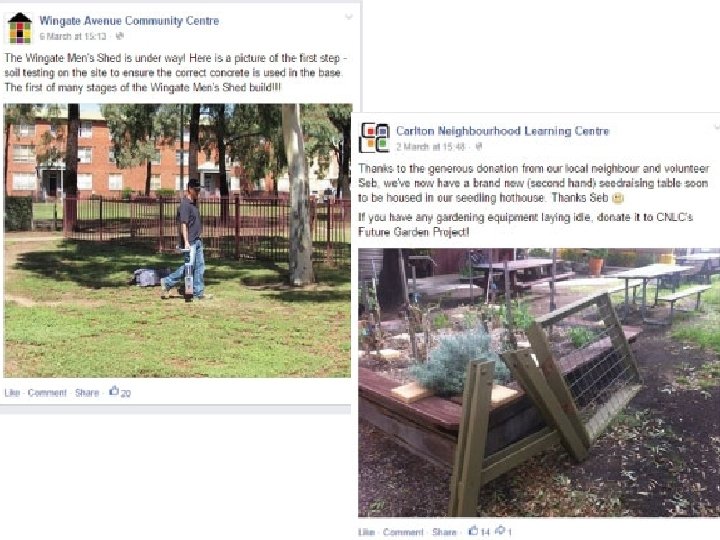Expand the Wingate post options chevron
This screenshot has height=540, width=720.
tap(349, 17)
